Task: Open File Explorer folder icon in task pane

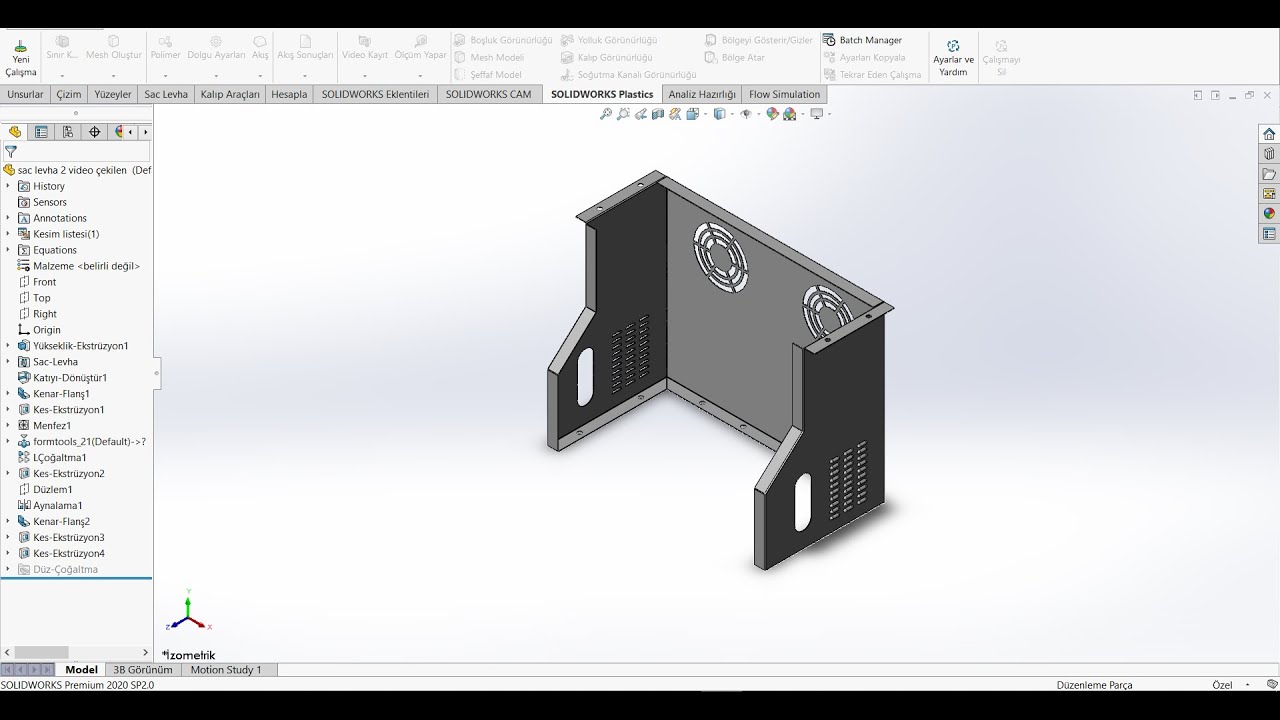Action: [x=1269, y=174]
